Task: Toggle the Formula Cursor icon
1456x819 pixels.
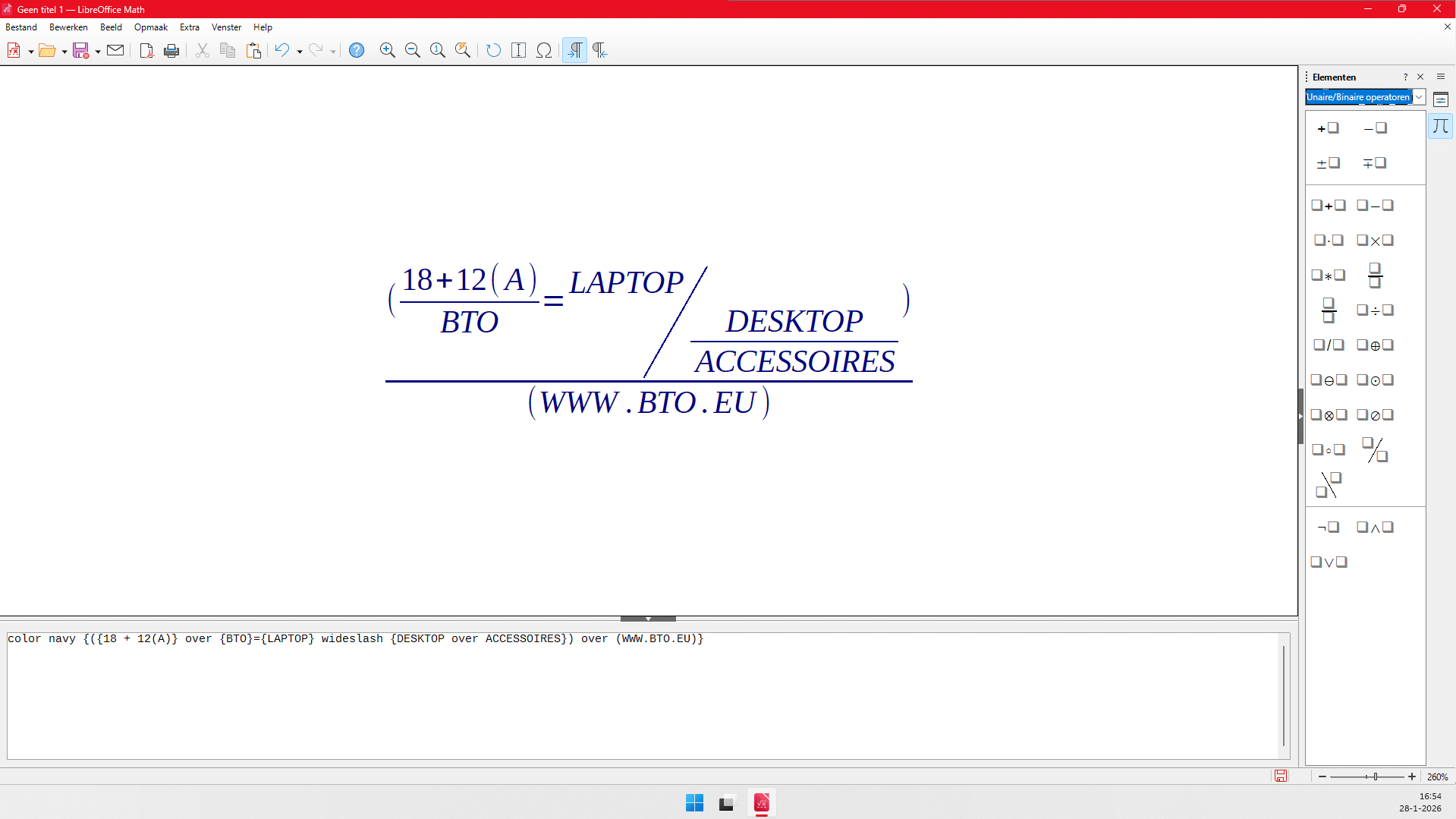Action: click(x=518, y=50)
